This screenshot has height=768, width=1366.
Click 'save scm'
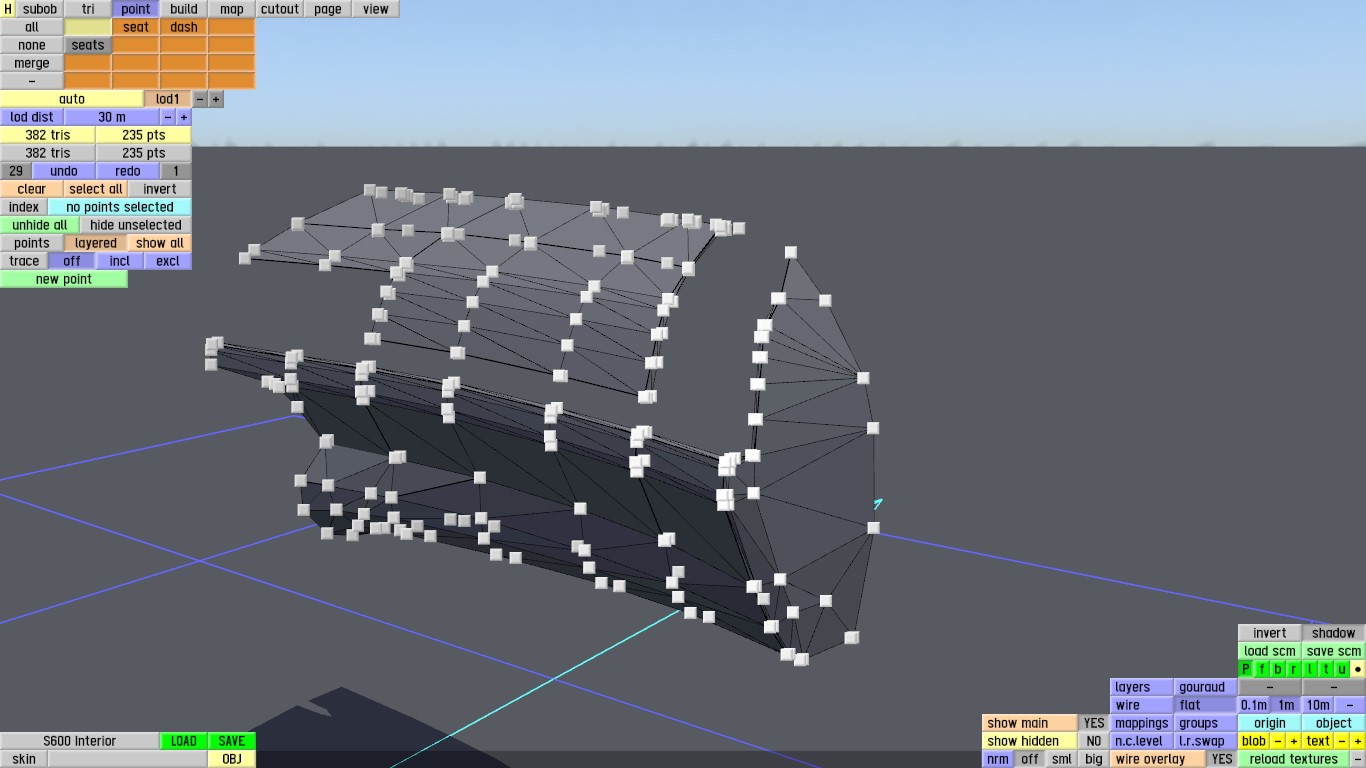(1334, 651)
